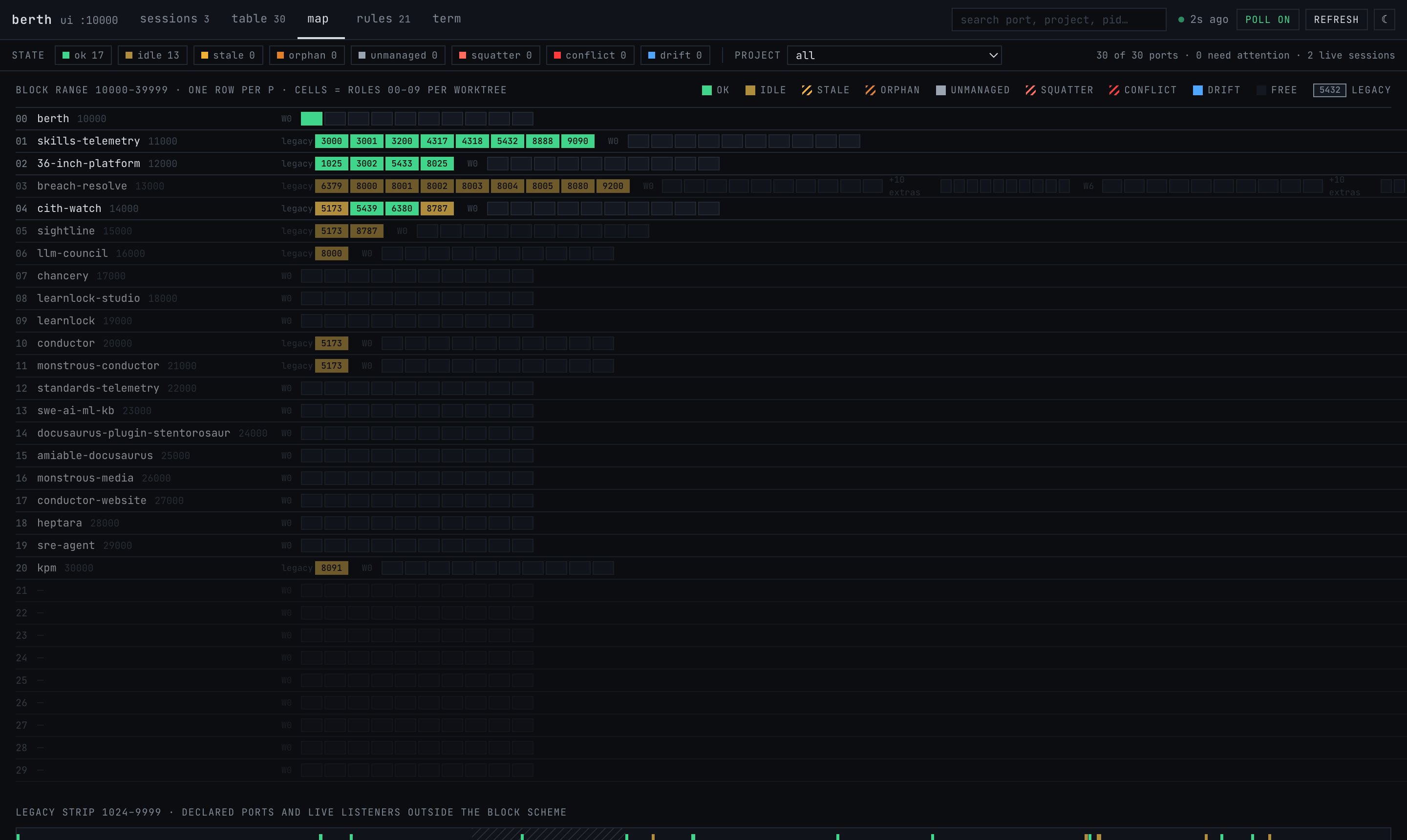Click the breach-resolve project name
The height and width of the screenshot is (840, 1407).
click(82, 186)
